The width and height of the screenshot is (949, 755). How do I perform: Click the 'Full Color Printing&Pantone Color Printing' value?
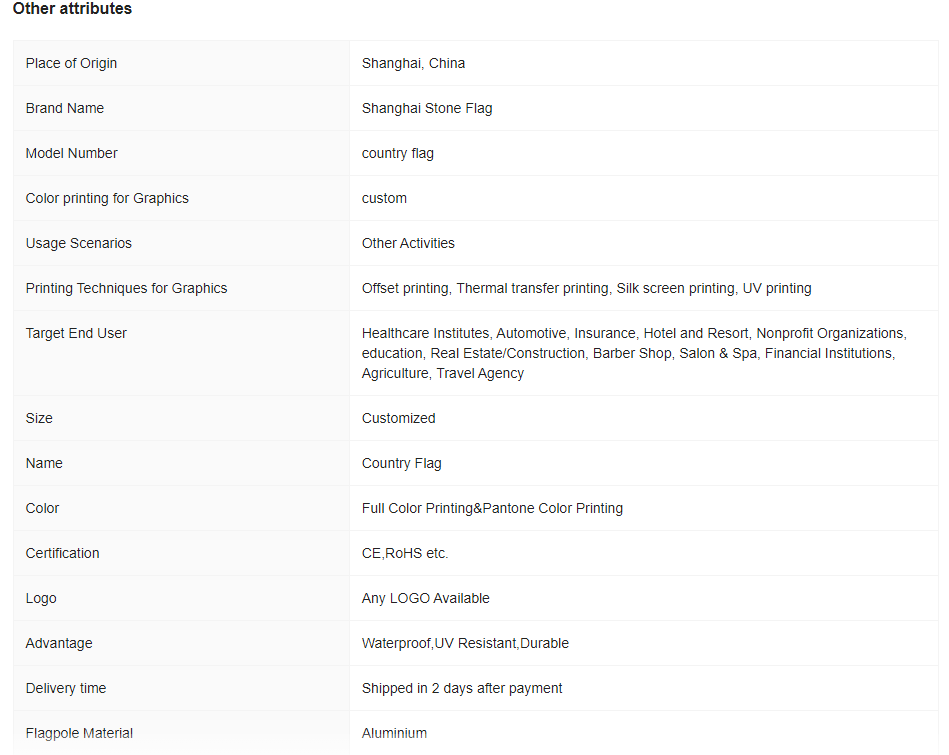[492, 508]
